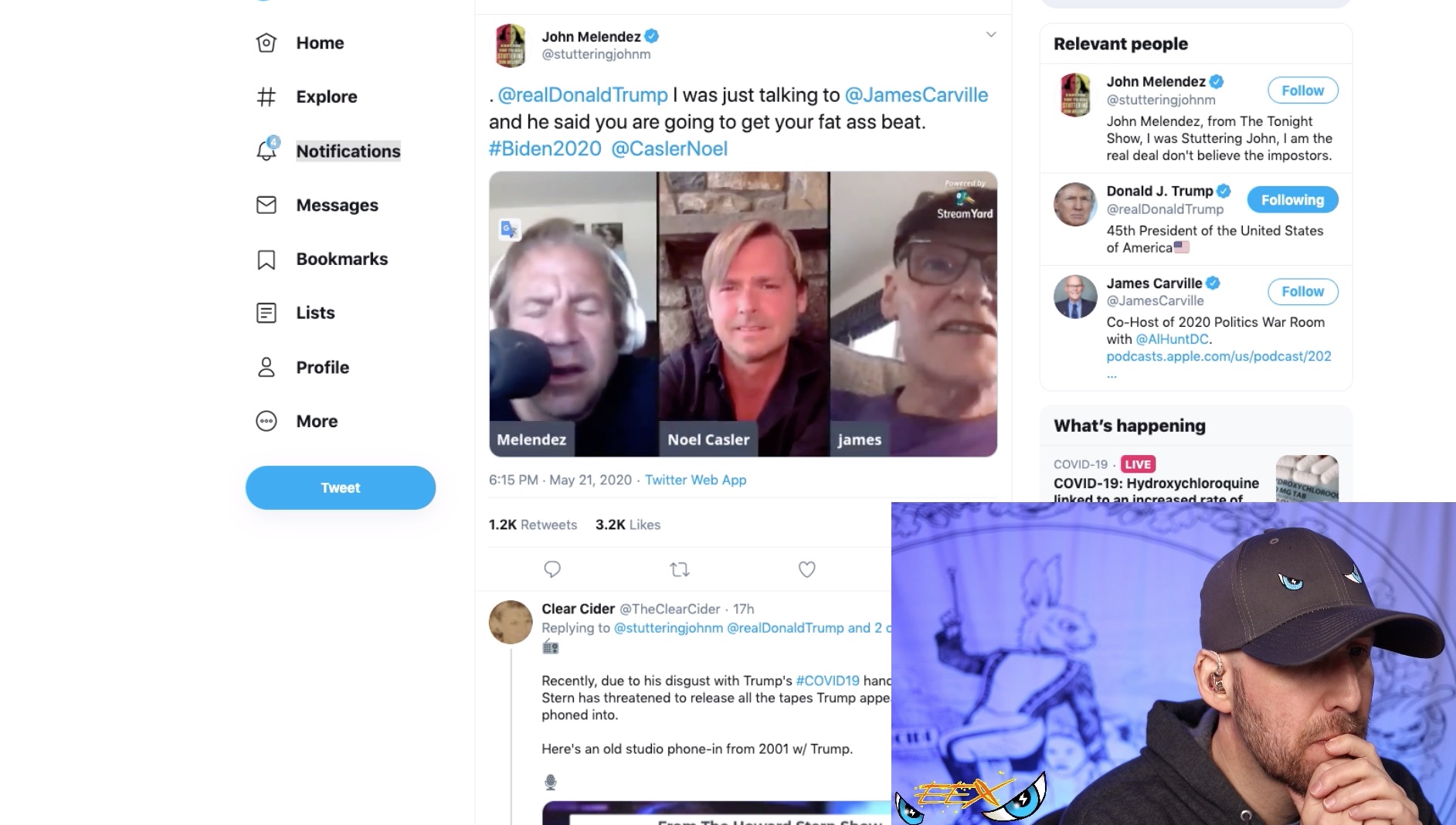Open the Lists icon in sidebar
Screen dimensions: 1456x825
click(x=266, y=313)
